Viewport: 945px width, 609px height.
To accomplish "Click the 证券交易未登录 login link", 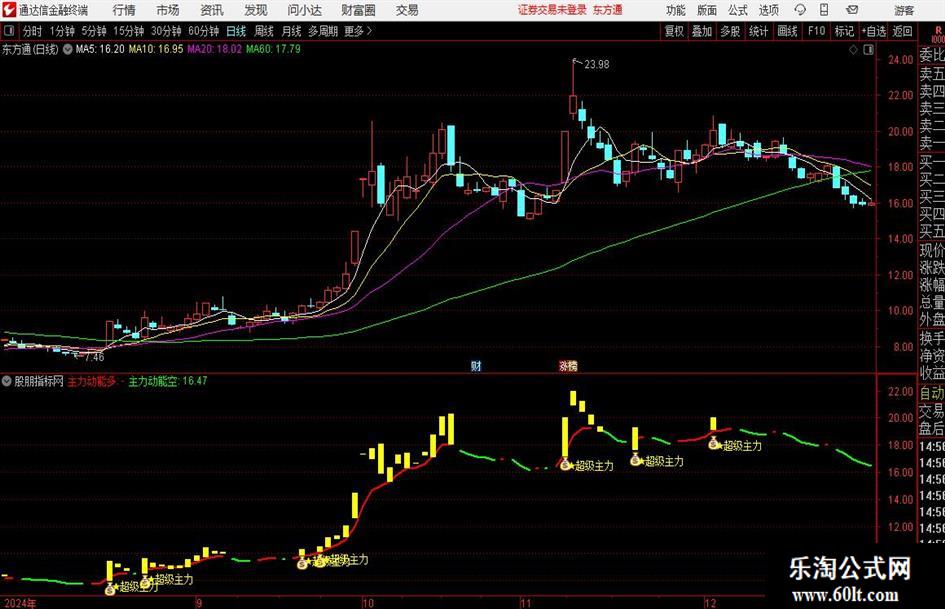I will (552, 10).
